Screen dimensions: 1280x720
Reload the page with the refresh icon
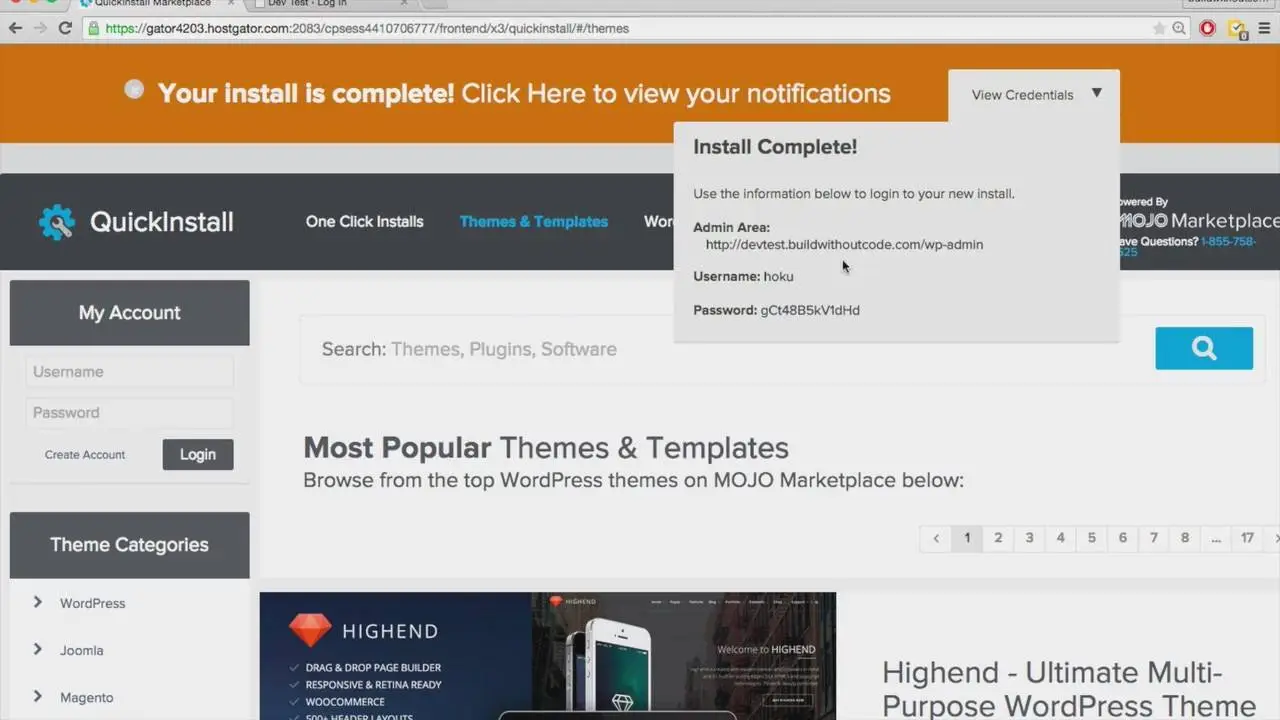65,28
